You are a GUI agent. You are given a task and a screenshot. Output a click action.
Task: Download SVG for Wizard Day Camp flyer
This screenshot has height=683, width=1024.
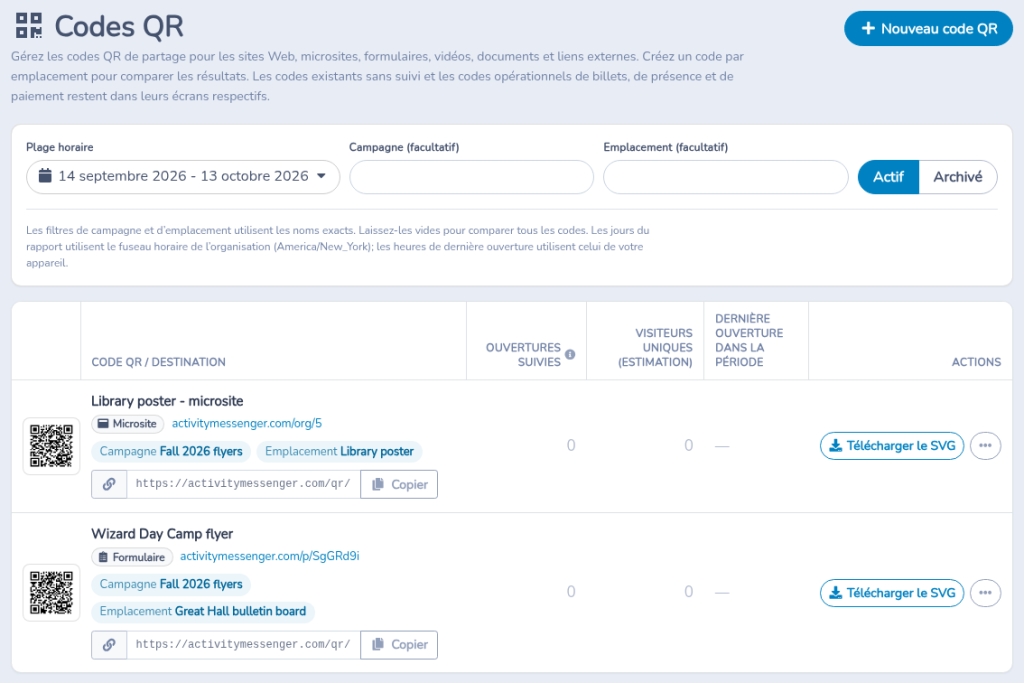click(x=892, y=593)
